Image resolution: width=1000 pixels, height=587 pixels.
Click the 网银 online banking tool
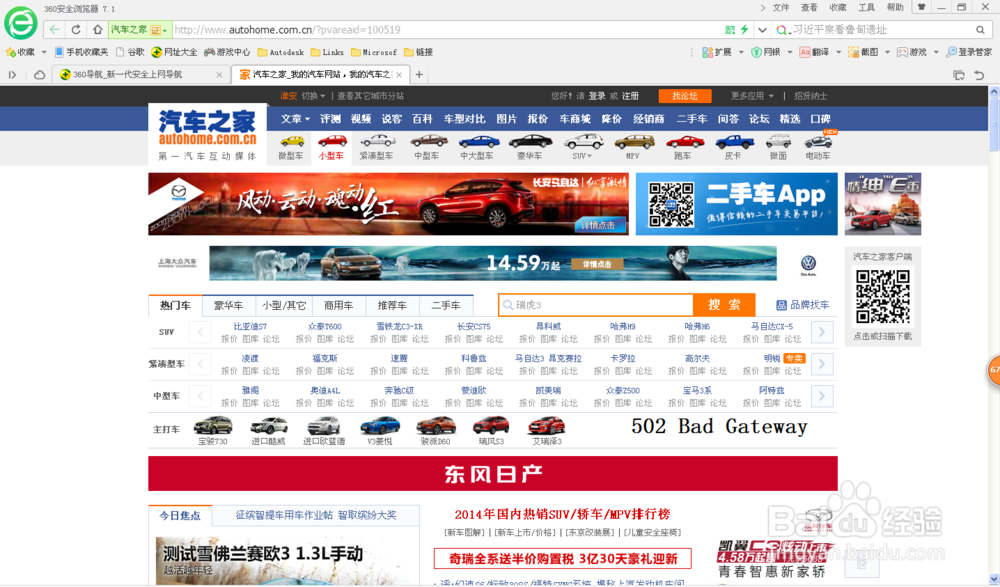(x=765, y=52)
